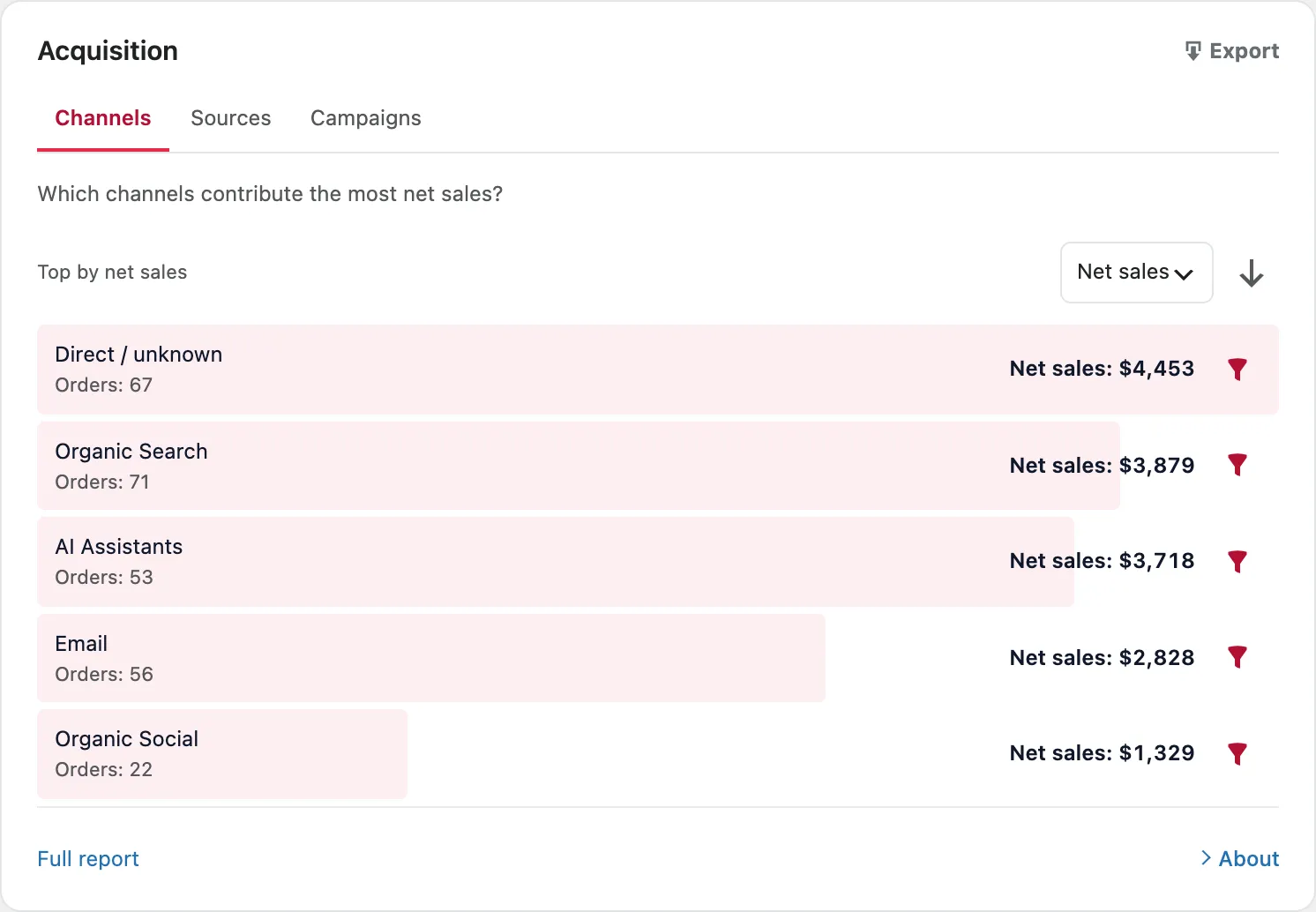The image size is (1316, 912).
Task: Click the Net sales: $3,718 value
Action: coord(1102,560)
